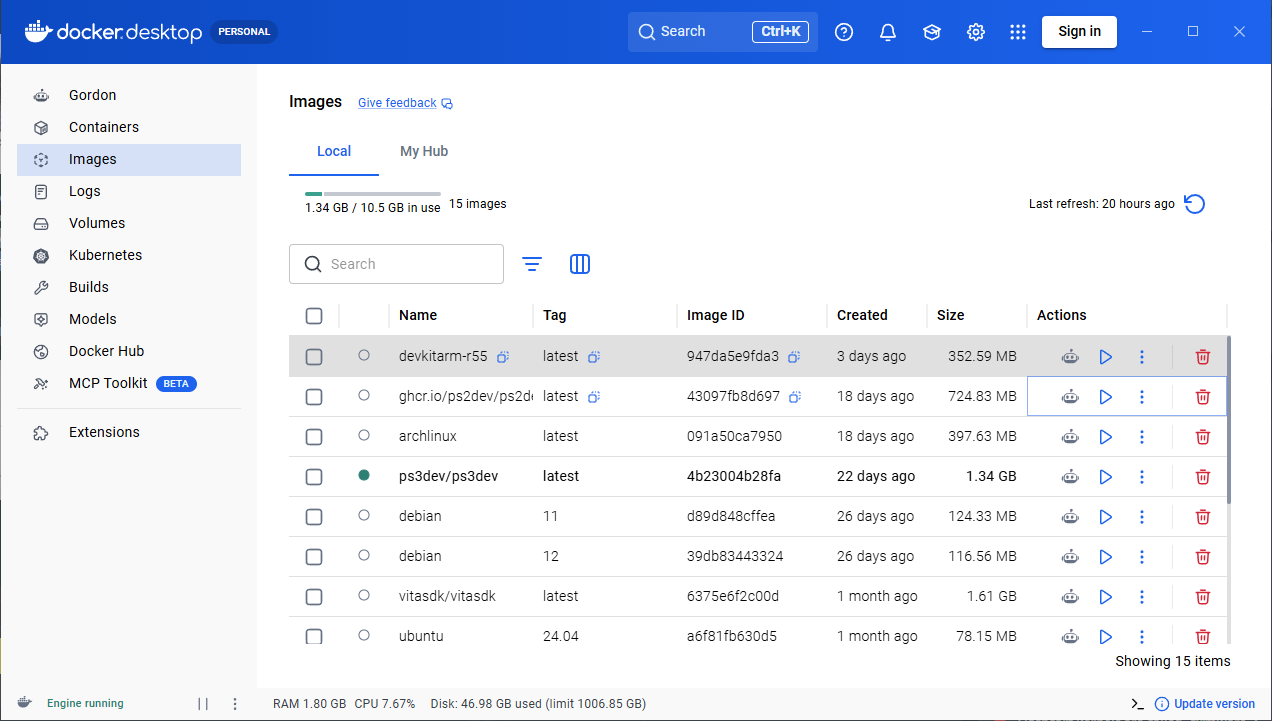
Task: Open the manage columns icon
Action: click(580, 264)
